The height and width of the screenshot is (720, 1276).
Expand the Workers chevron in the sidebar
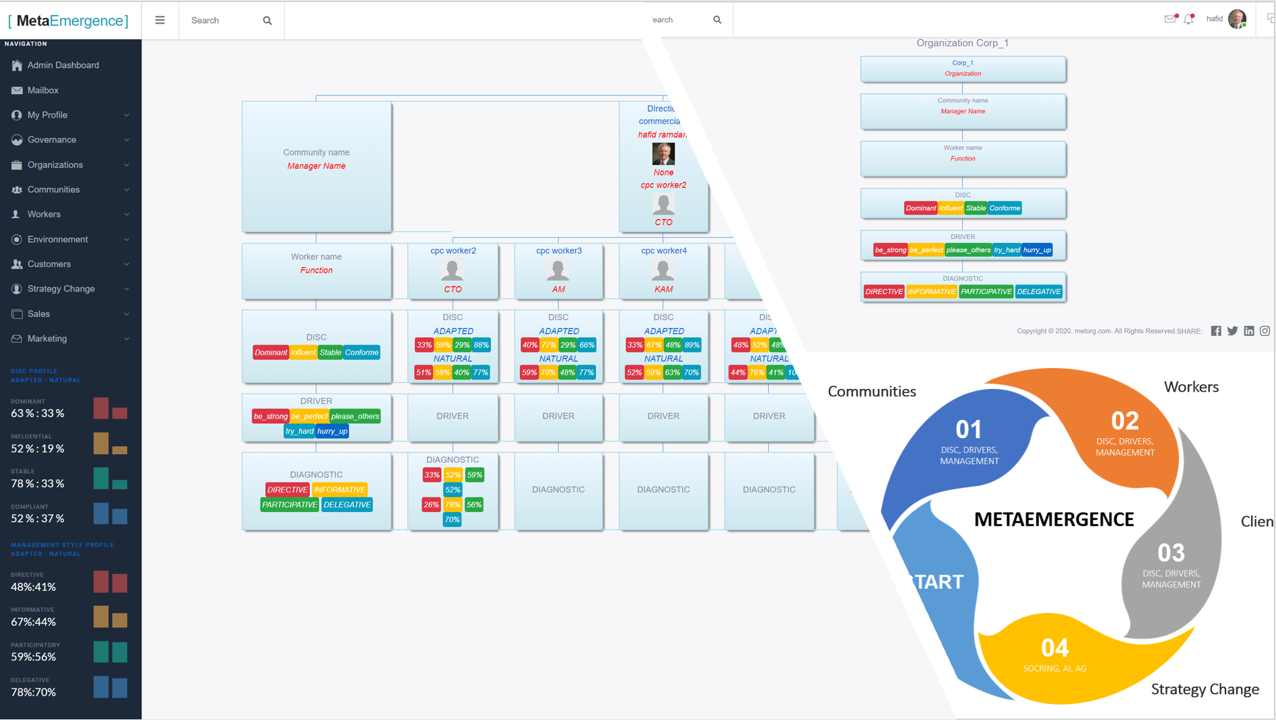126,214
